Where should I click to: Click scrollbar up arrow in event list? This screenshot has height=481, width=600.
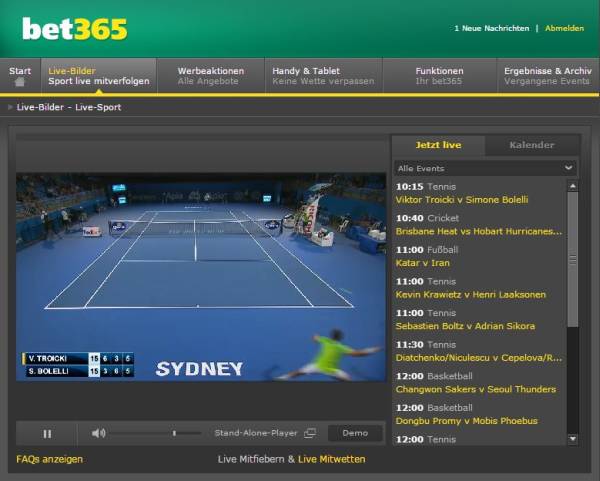point(573,186)
